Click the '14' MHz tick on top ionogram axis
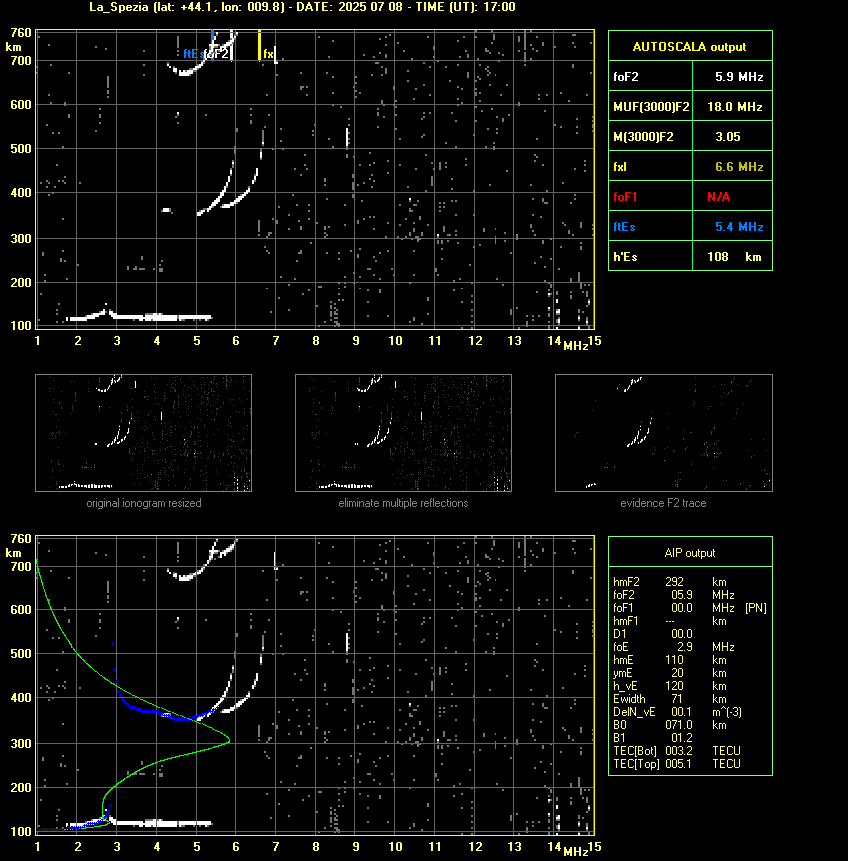848x861 pixels. 554,341
